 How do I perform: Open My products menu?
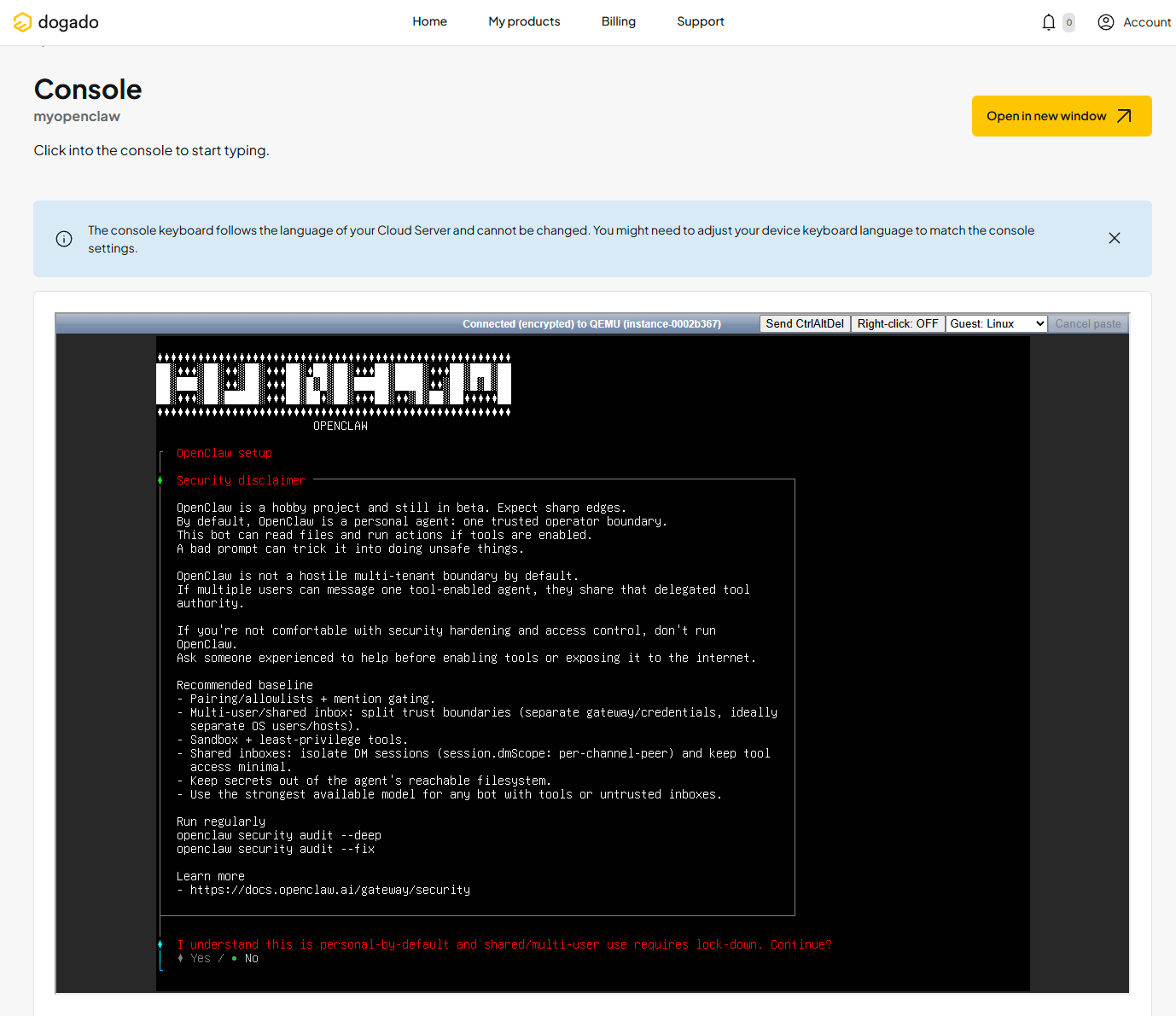(524, 21)
